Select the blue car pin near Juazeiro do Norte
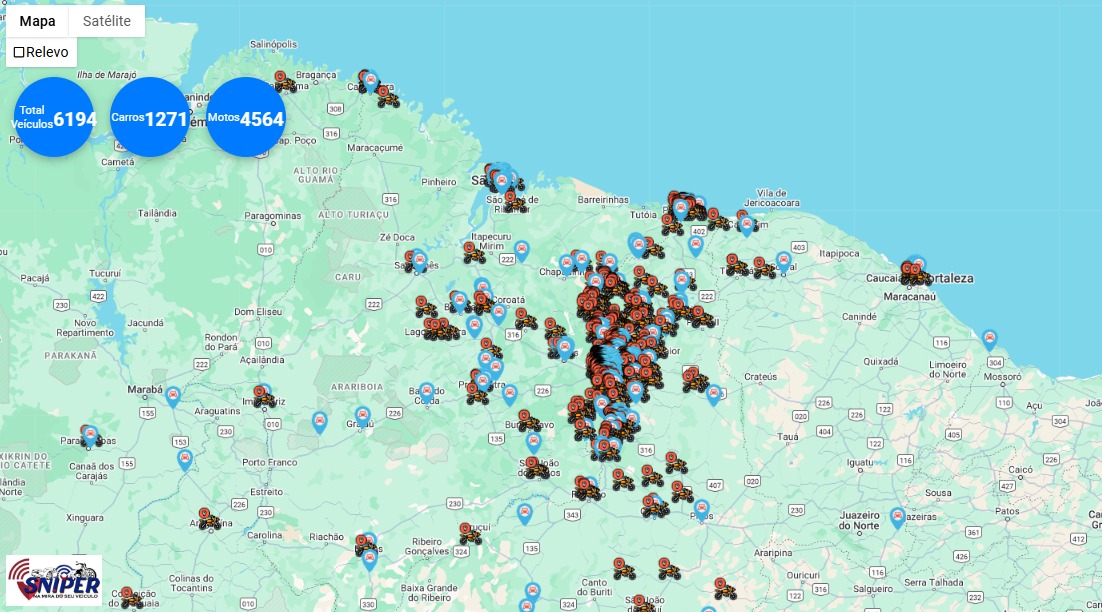The image size is (1102, 612). [x=898, y=516]
